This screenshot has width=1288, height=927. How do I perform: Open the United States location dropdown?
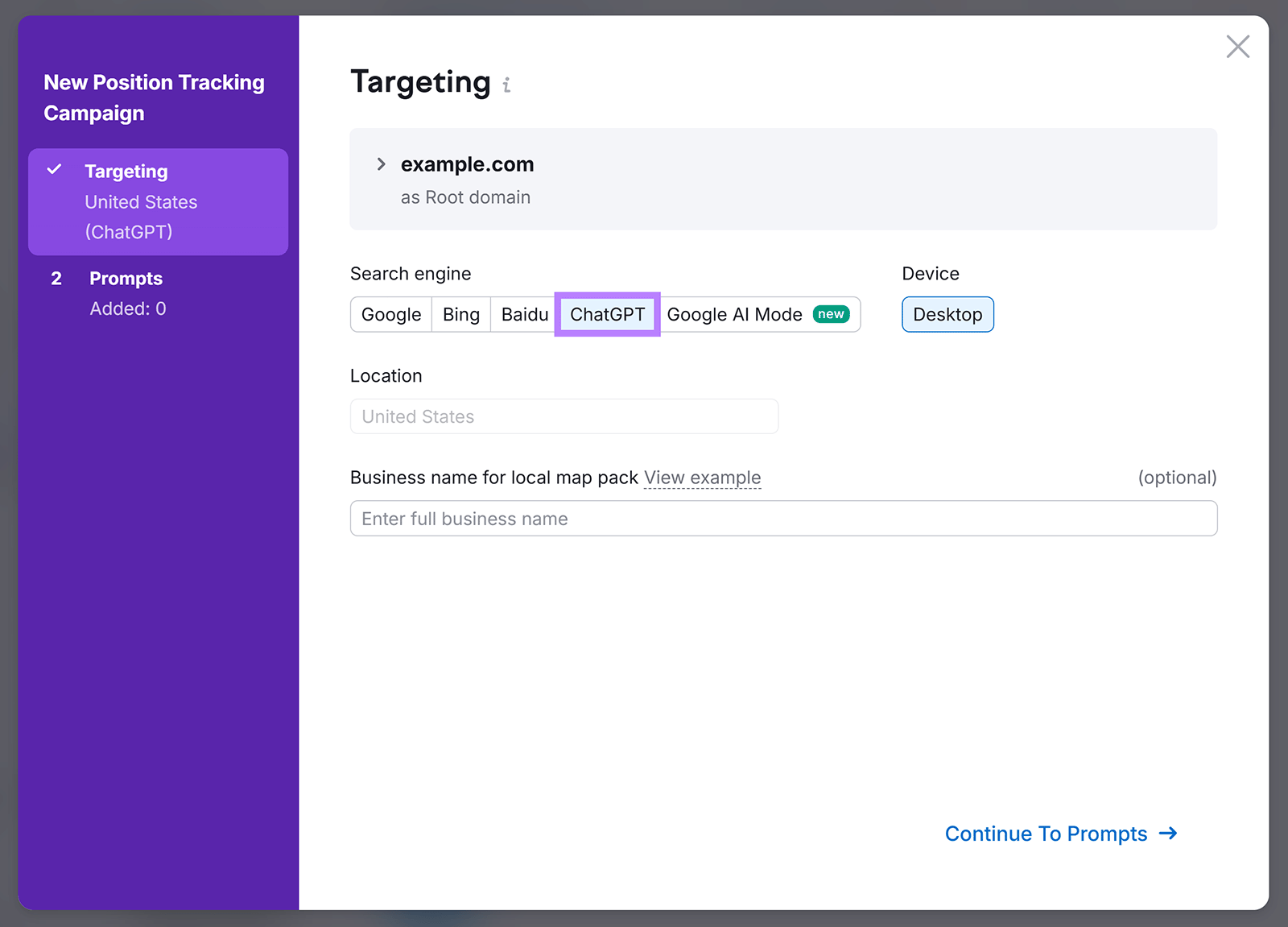pos(563,416)
